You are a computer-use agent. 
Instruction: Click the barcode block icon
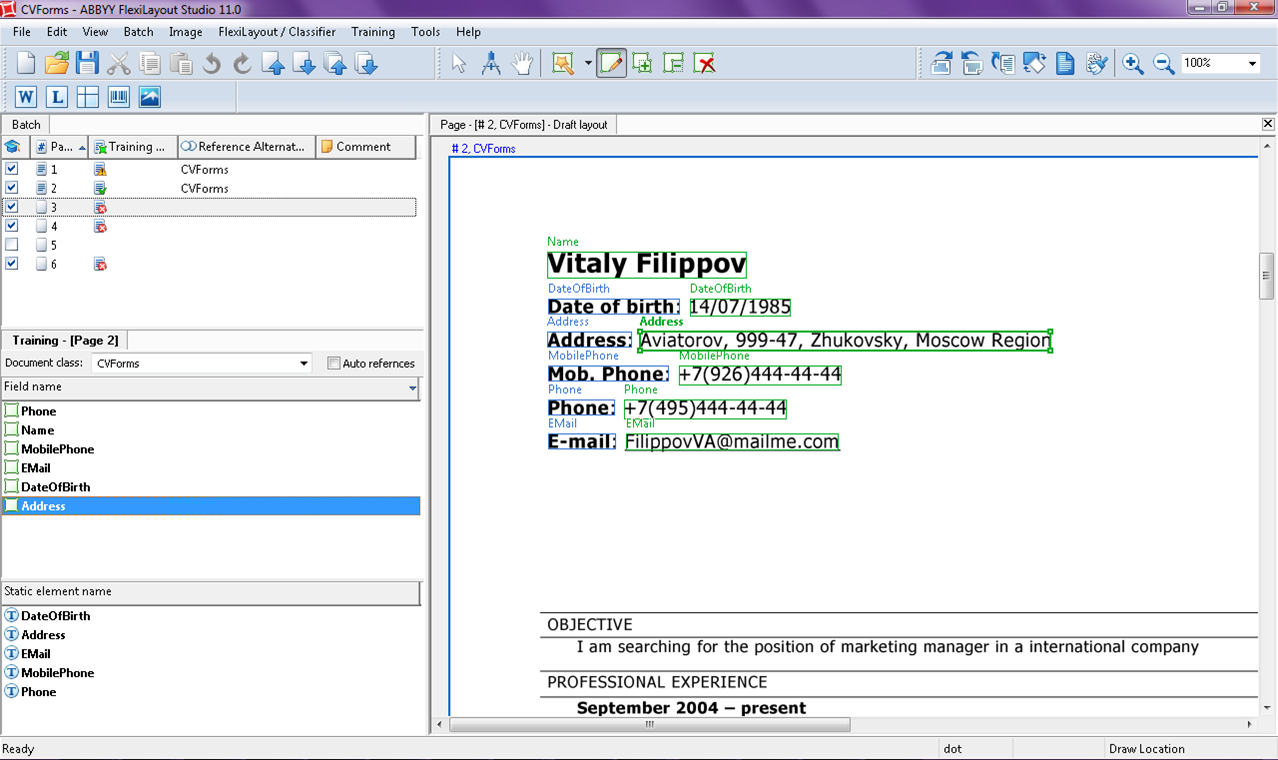(119, 97)
